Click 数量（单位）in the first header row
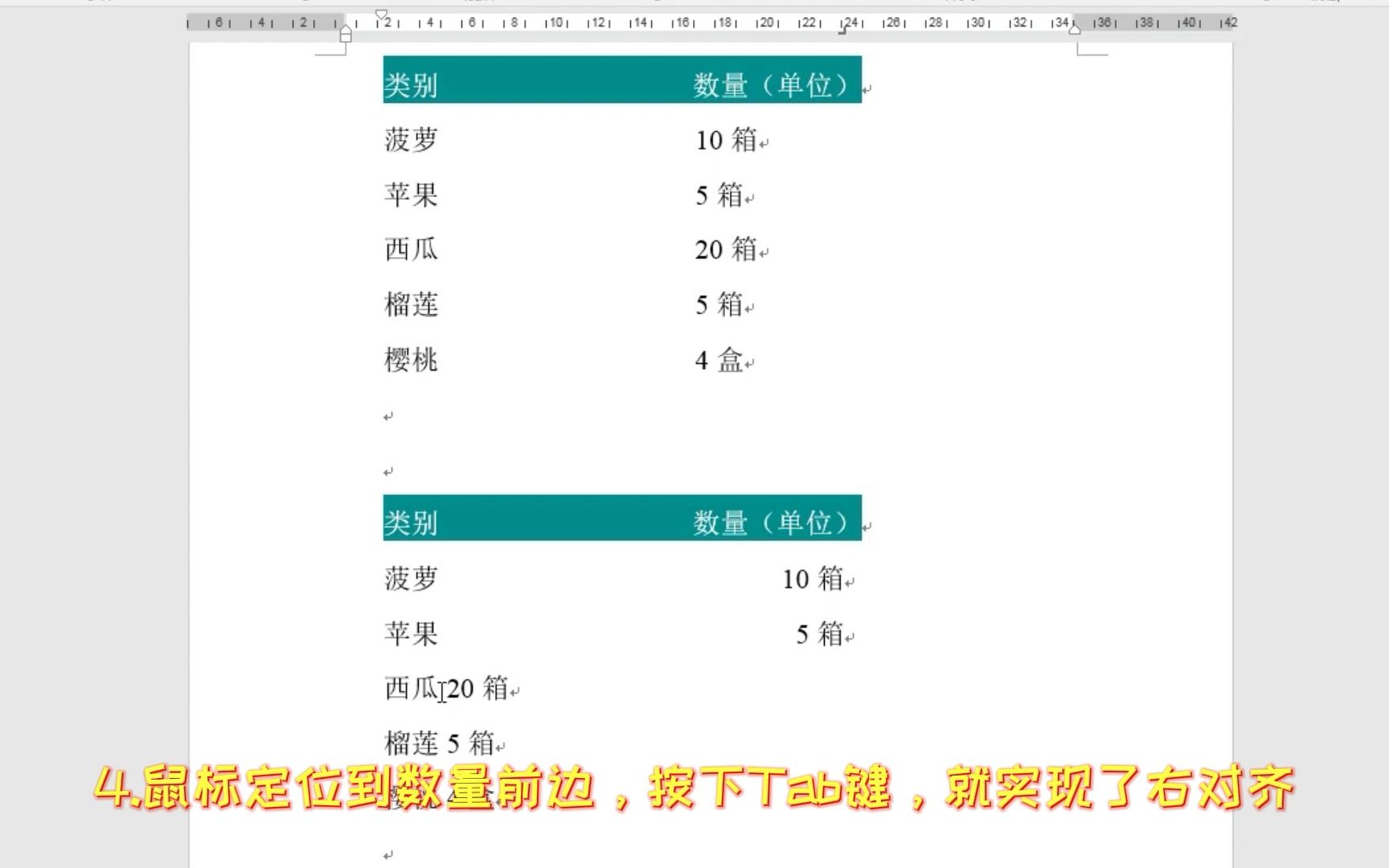 tap(772, 85)
